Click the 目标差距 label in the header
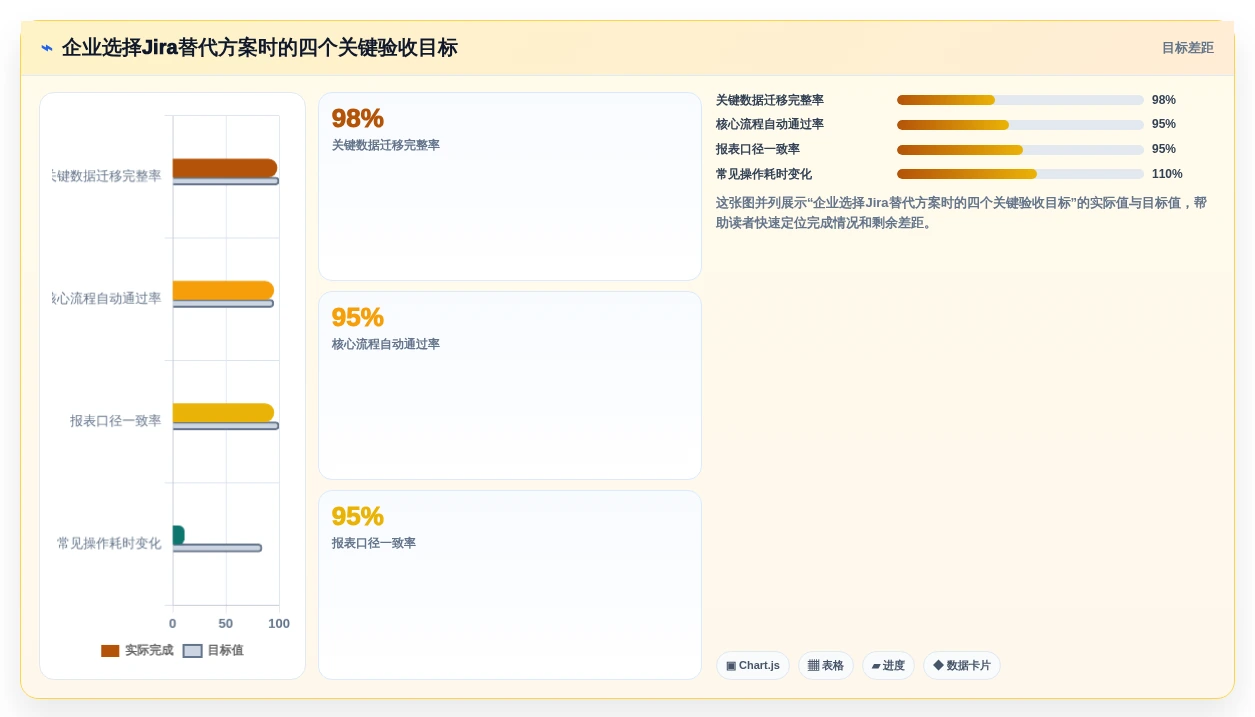Screen dimensions: 1255x717 1187,48
